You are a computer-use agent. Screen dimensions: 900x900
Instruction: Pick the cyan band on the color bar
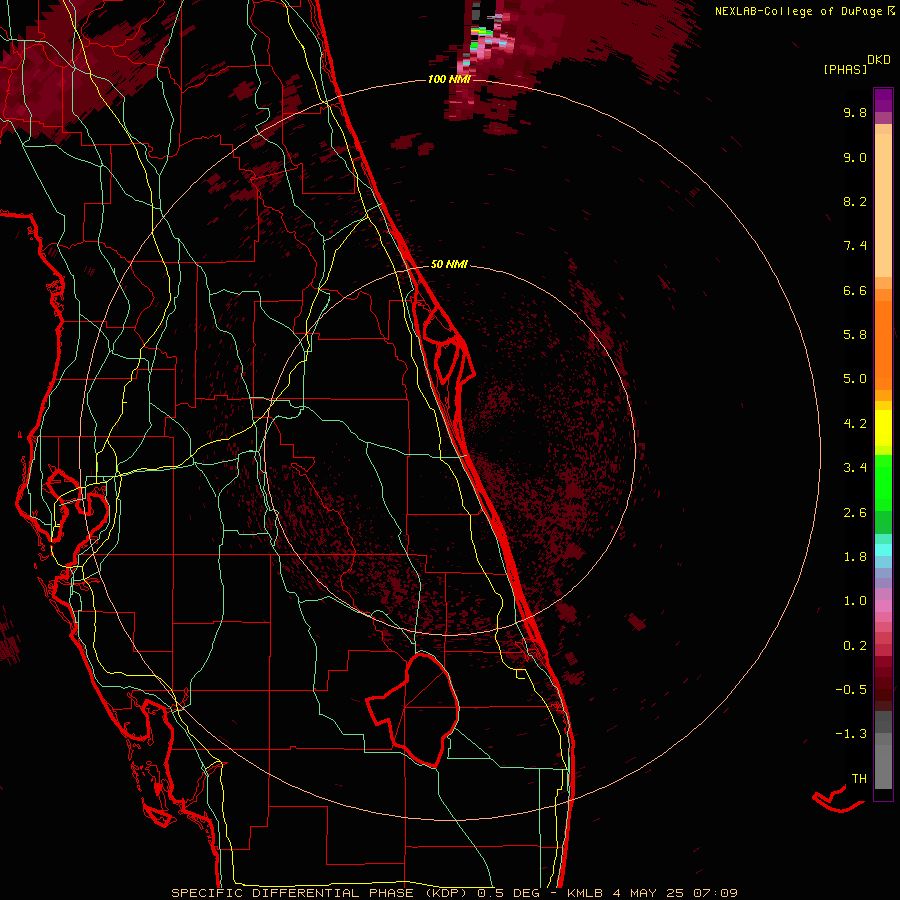tap(883, 550)
